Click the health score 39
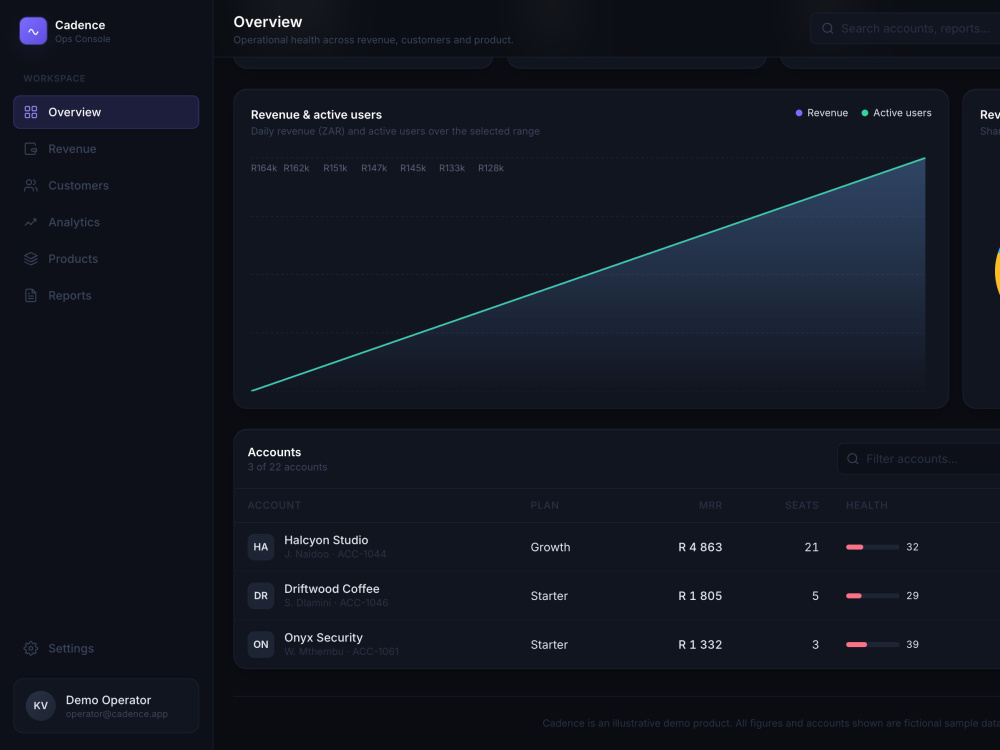Viewport: 1000px width, 750px height. pos(913,644)
